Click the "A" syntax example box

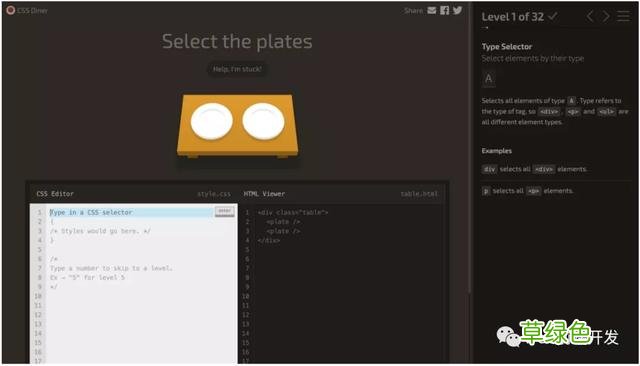click(489, 78)
